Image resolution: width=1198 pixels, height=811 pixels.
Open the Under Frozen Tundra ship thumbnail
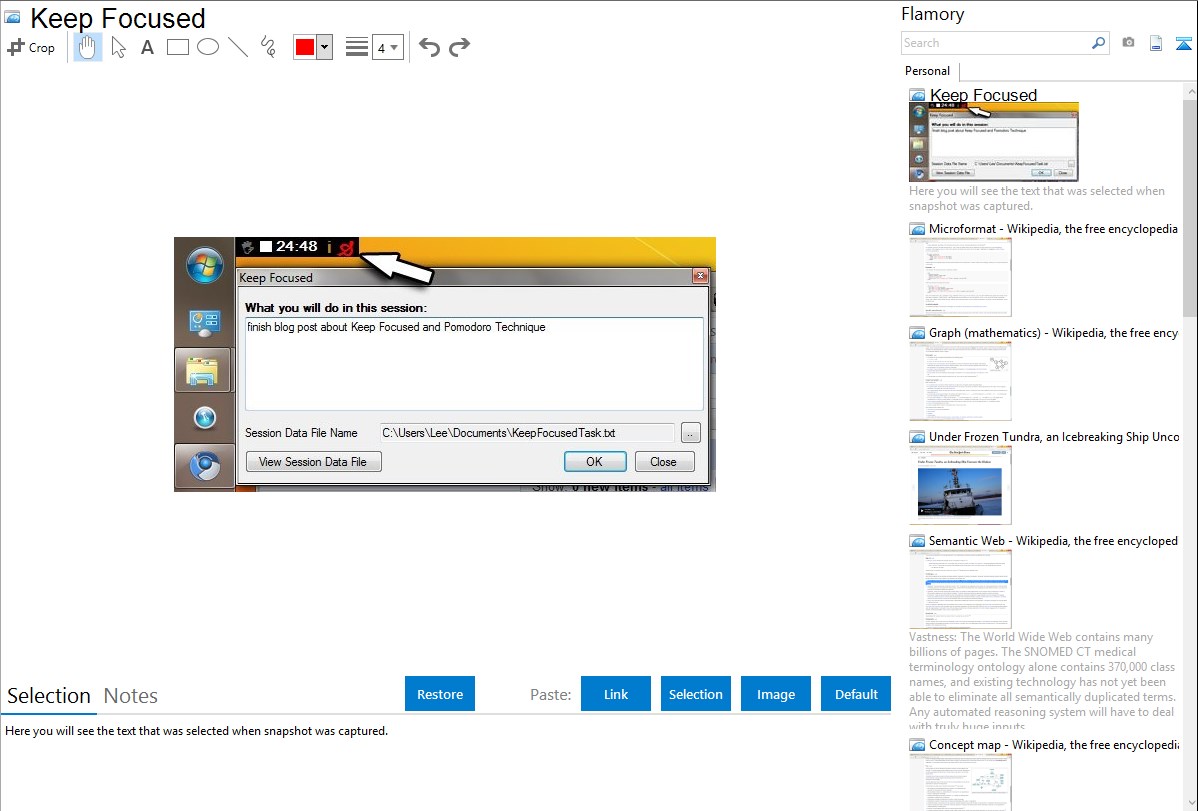pyautogui.click(x=960, y=485)
